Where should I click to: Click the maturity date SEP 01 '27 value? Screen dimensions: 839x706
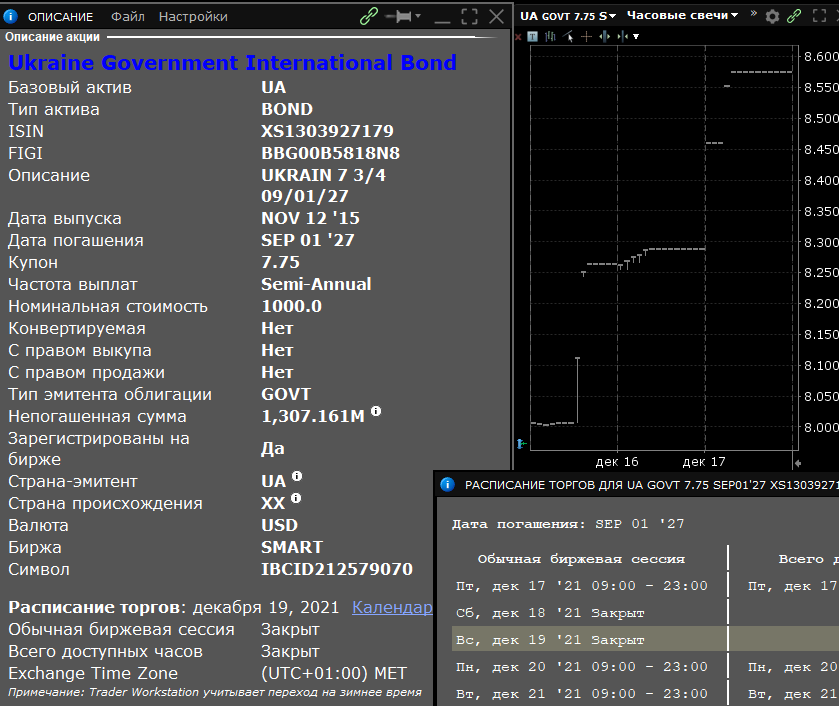[308, 240]
